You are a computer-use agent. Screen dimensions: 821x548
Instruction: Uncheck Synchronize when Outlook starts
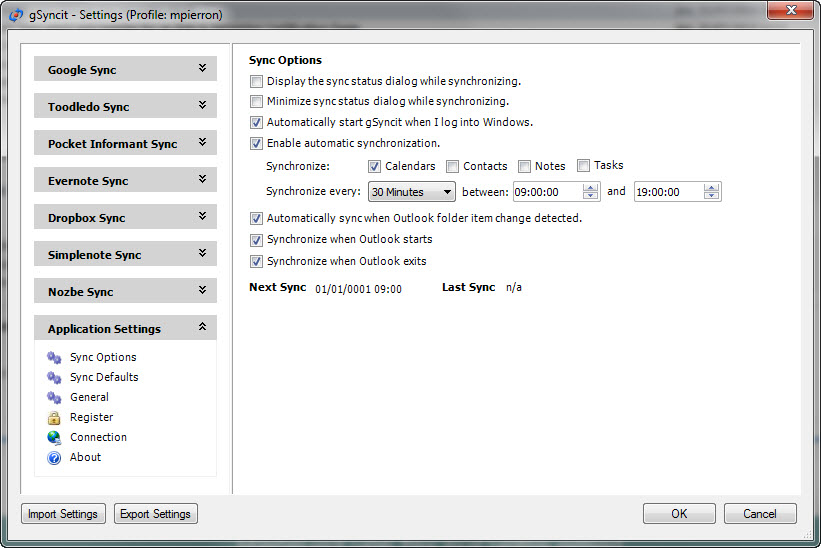point(256,240)
